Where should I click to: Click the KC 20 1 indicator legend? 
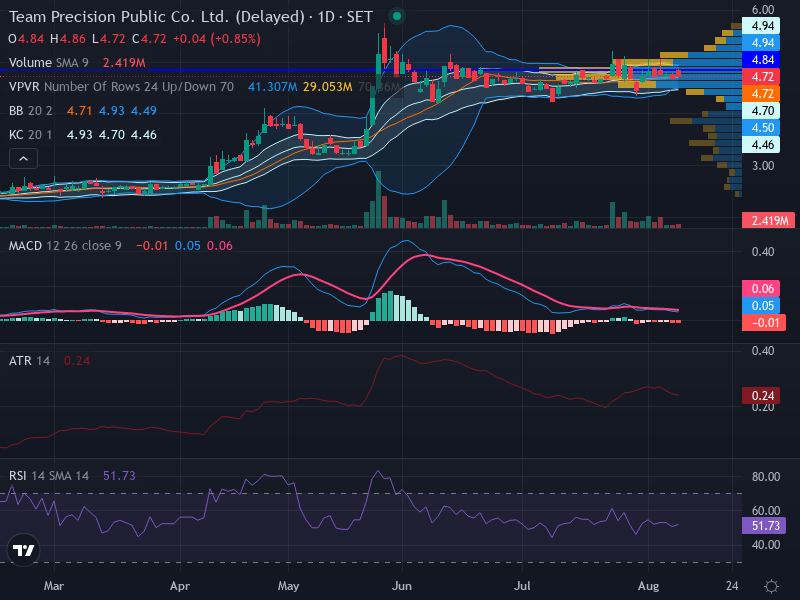(31, 135)
